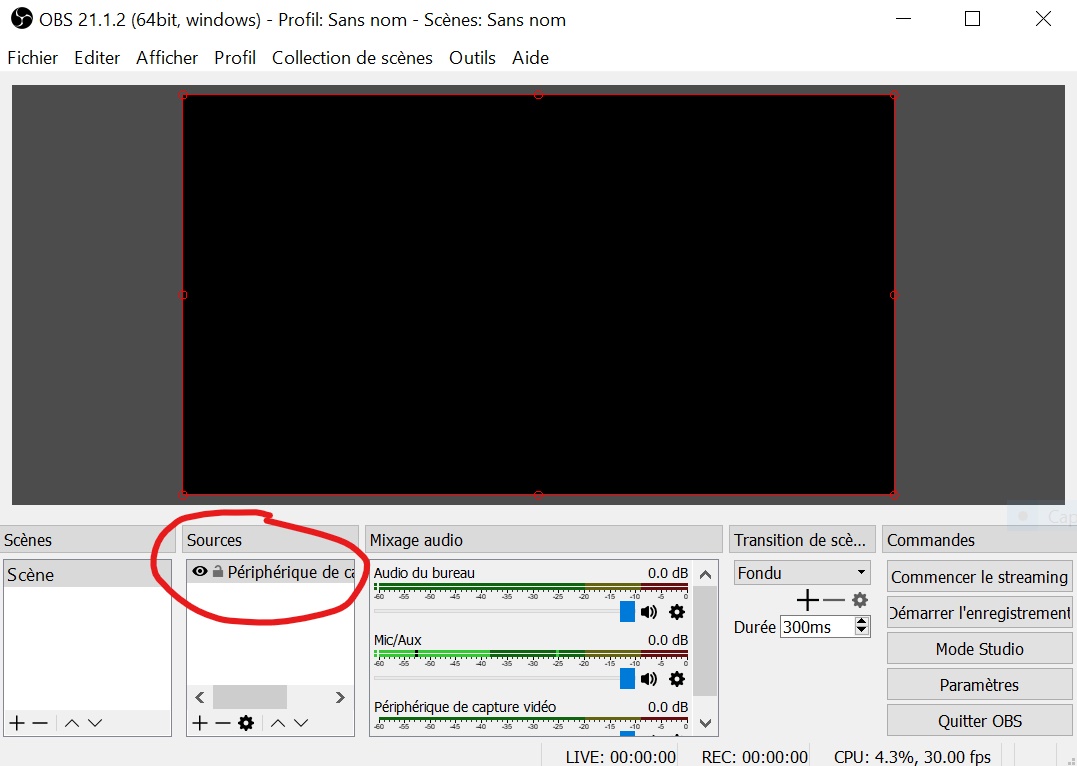Remove the selected scene with minus icon

point(40,723)
